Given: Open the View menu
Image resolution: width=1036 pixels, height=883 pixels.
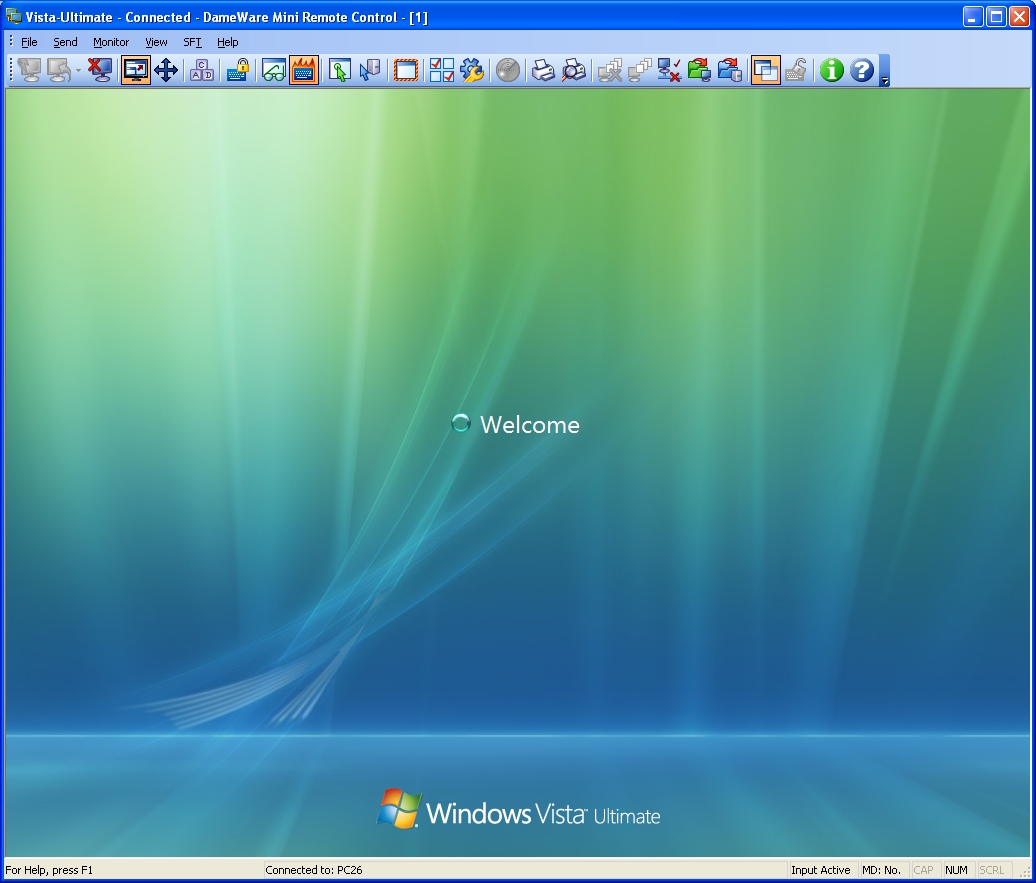Looking at the screenshot, I should [x=157, y=42].
